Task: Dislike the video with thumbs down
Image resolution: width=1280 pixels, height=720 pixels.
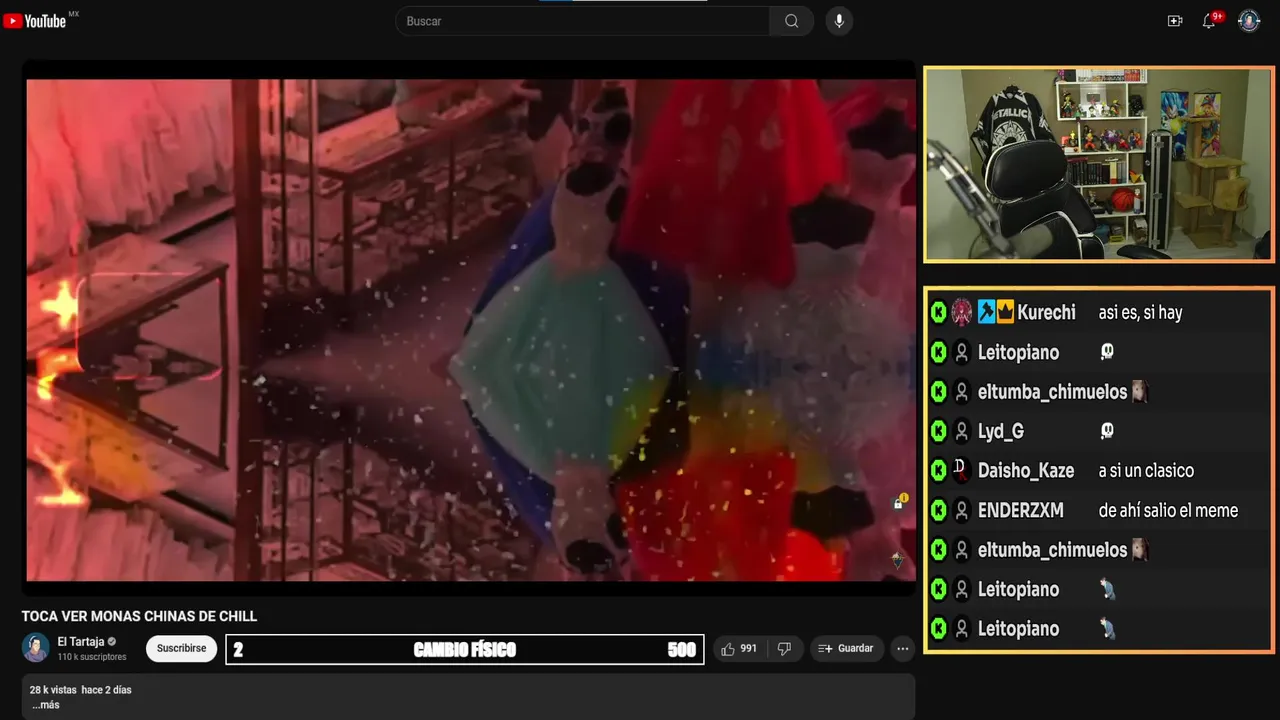Action: (784, 649)
